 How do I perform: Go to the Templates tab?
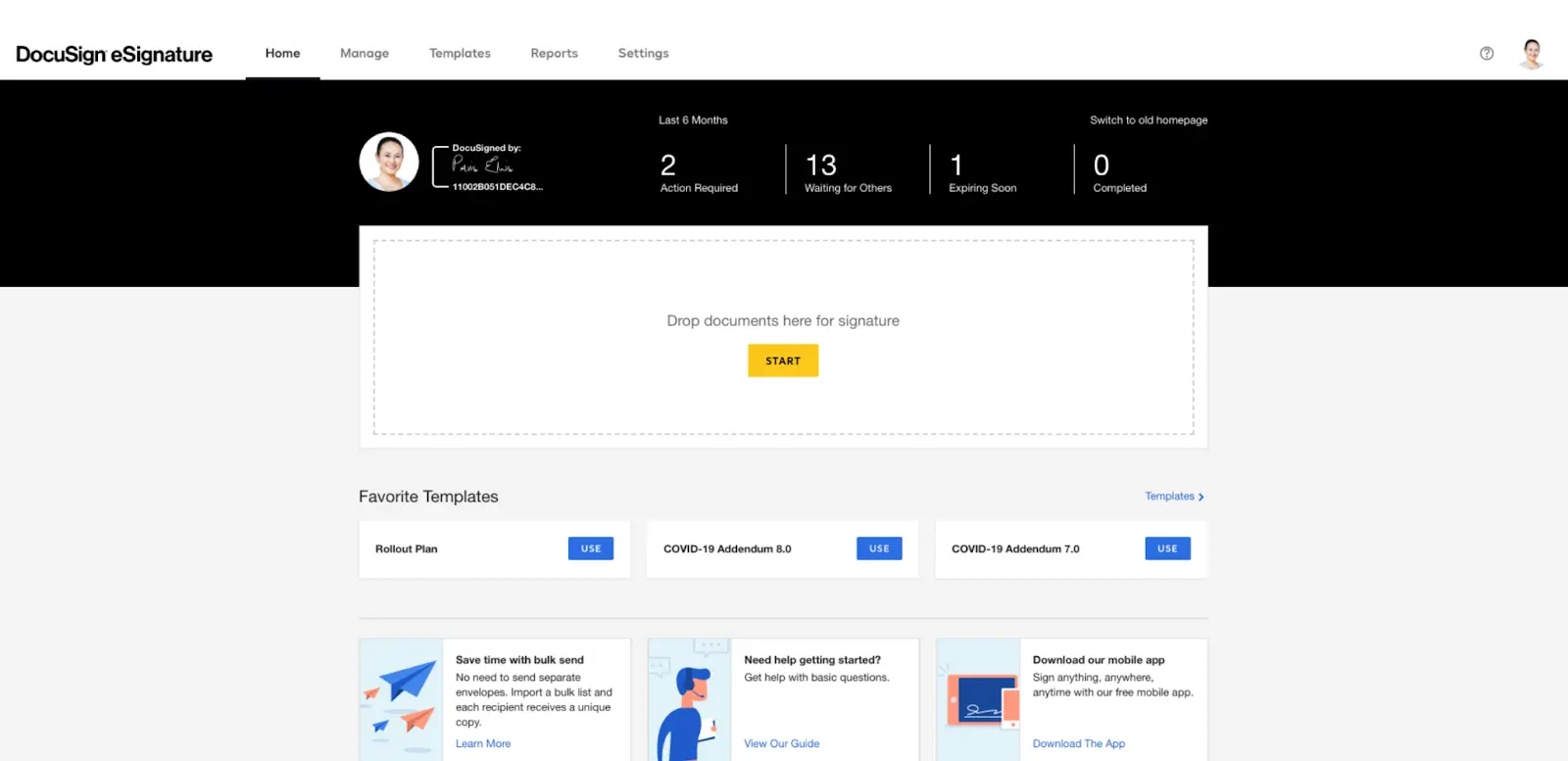[x=460, y=53]
